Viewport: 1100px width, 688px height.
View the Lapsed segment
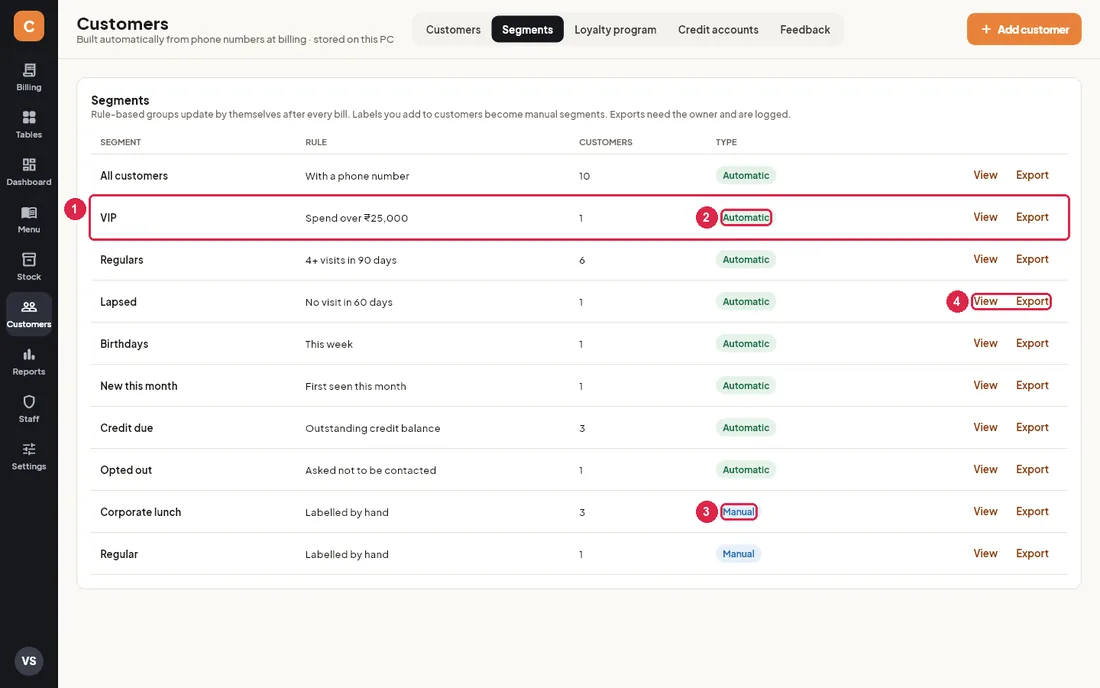985,302
